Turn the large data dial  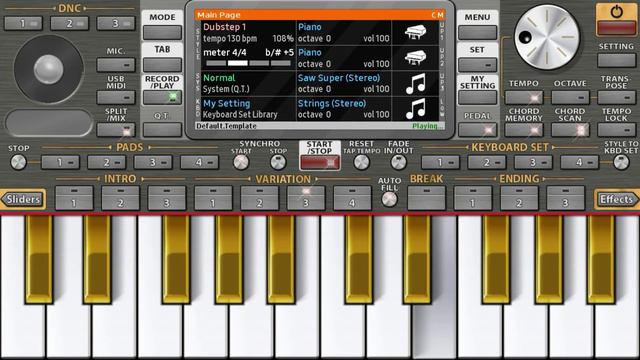coord(546,37)
